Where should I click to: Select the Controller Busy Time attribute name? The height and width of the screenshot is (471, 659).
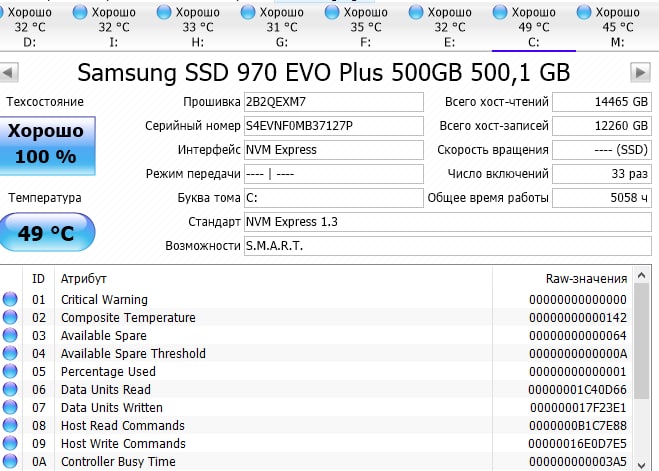coord(118,462)
